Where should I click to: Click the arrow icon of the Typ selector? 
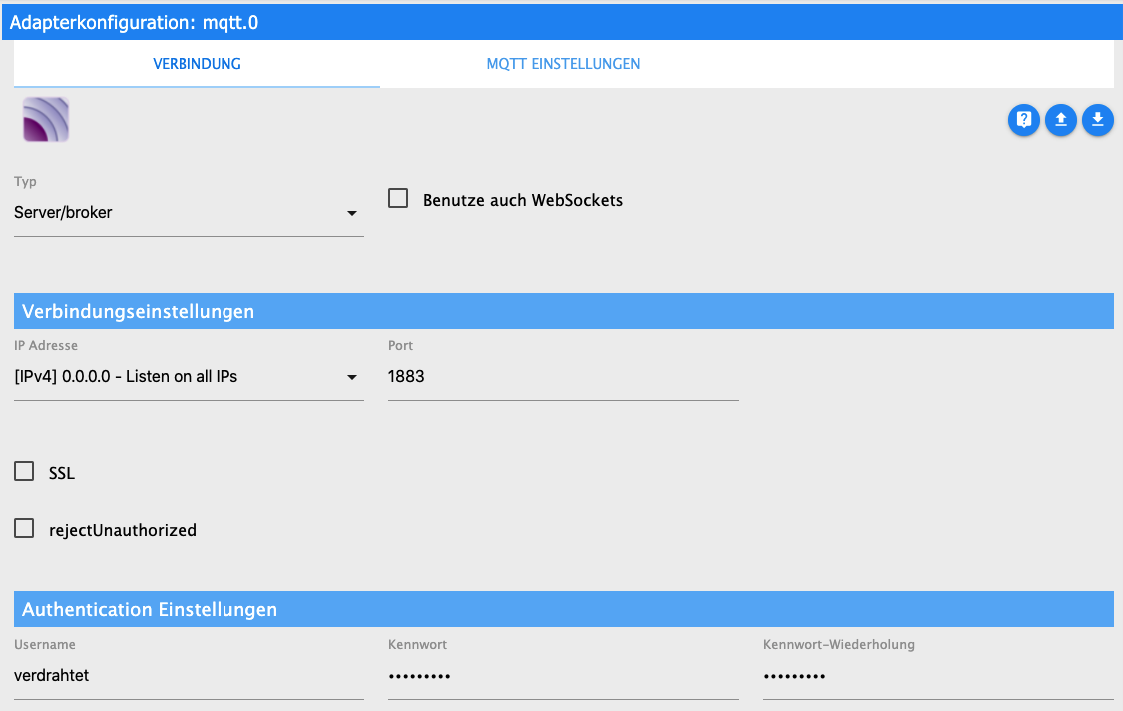351,213
